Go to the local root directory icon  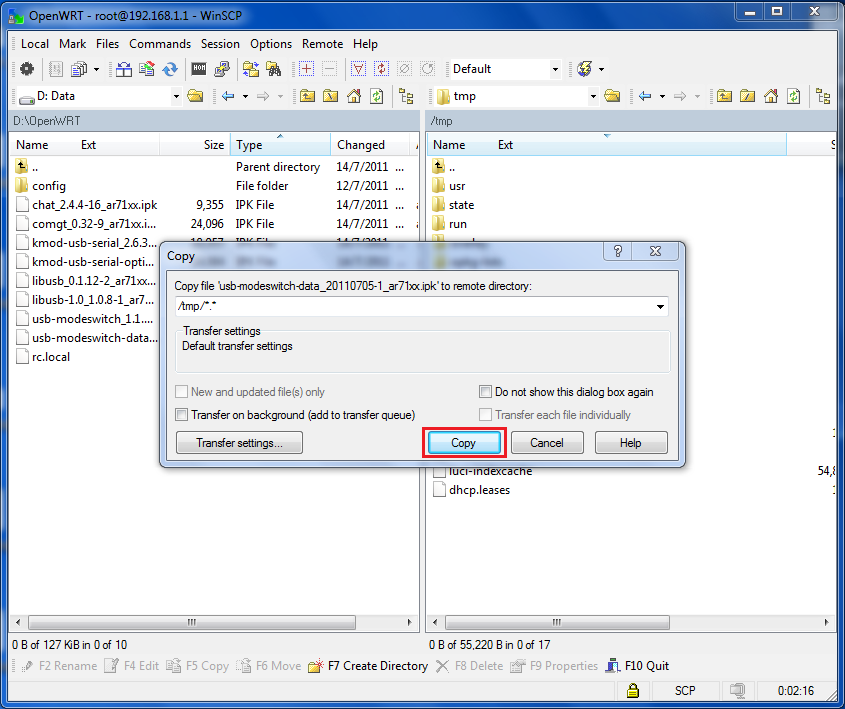[330, 96]
